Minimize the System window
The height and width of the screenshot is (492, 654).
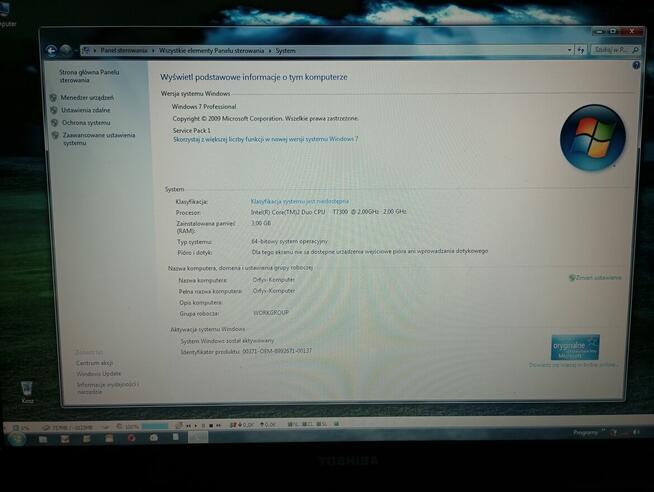coord(599,32)
